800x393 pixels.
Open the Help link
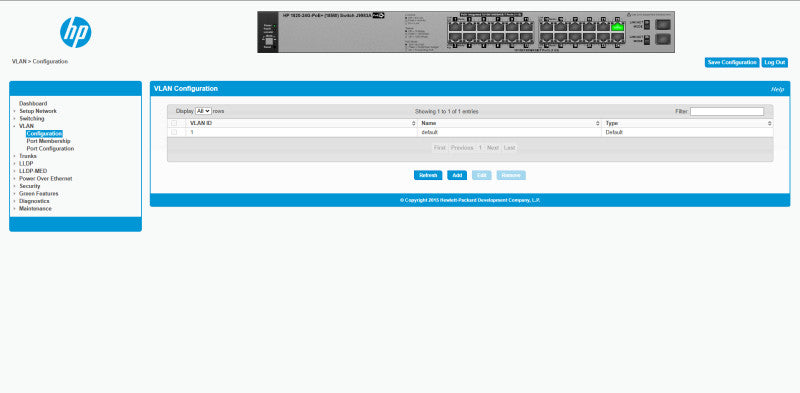tap(777, 89)
